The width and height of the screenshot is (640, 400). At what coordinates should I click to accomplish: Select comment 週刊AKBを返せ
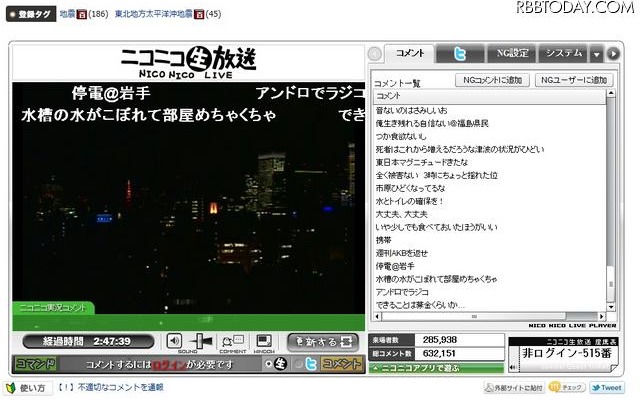coord(402,253)
